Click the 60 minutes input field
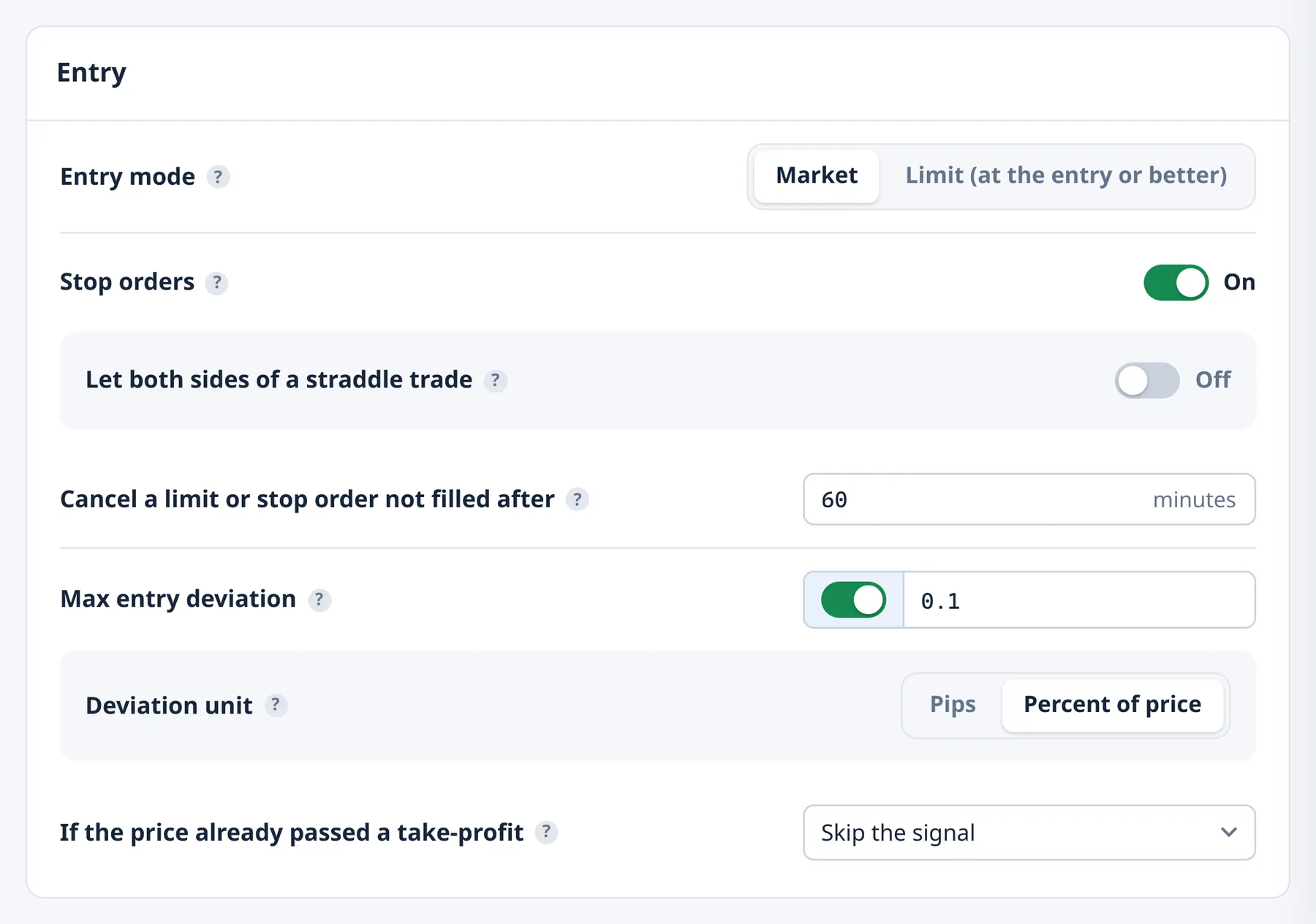1316x924 pixels. click(1029, 499)
